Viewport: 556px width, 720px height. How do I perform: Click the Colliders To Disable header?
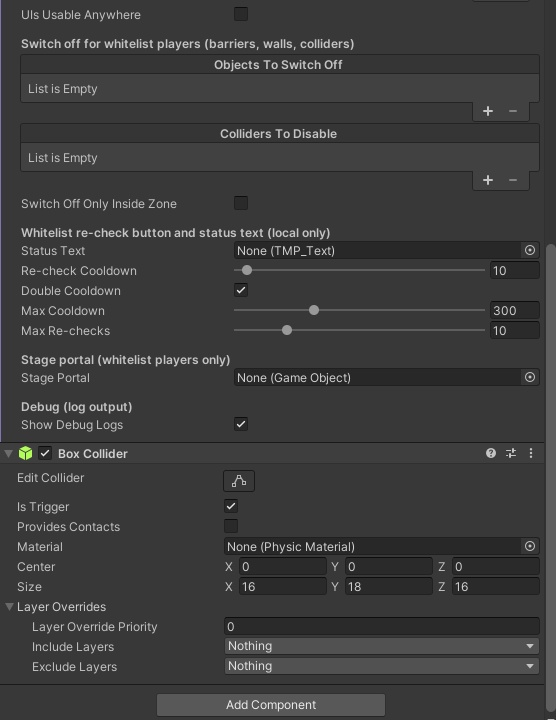coord(278,134)
